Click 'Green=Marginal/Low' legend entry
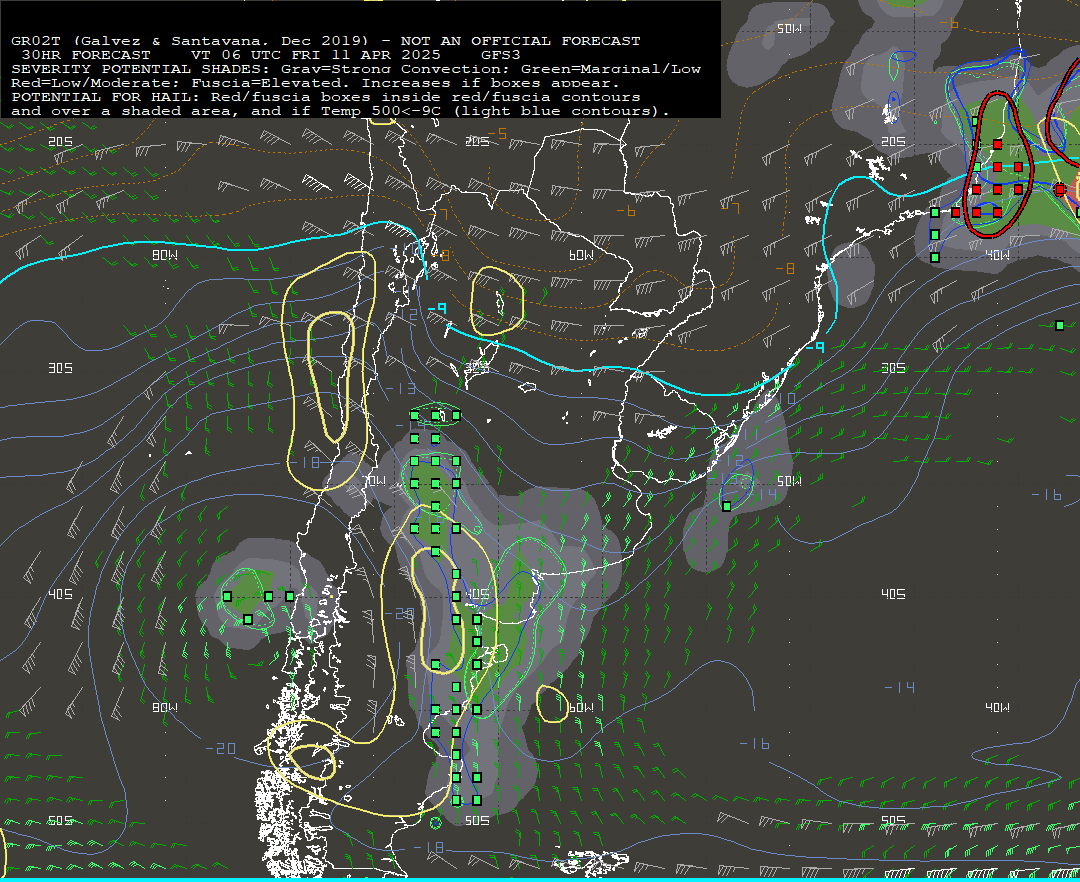The height and width of the screenshot is (882, 1080). pyautogui.click(x=611, y=69)
